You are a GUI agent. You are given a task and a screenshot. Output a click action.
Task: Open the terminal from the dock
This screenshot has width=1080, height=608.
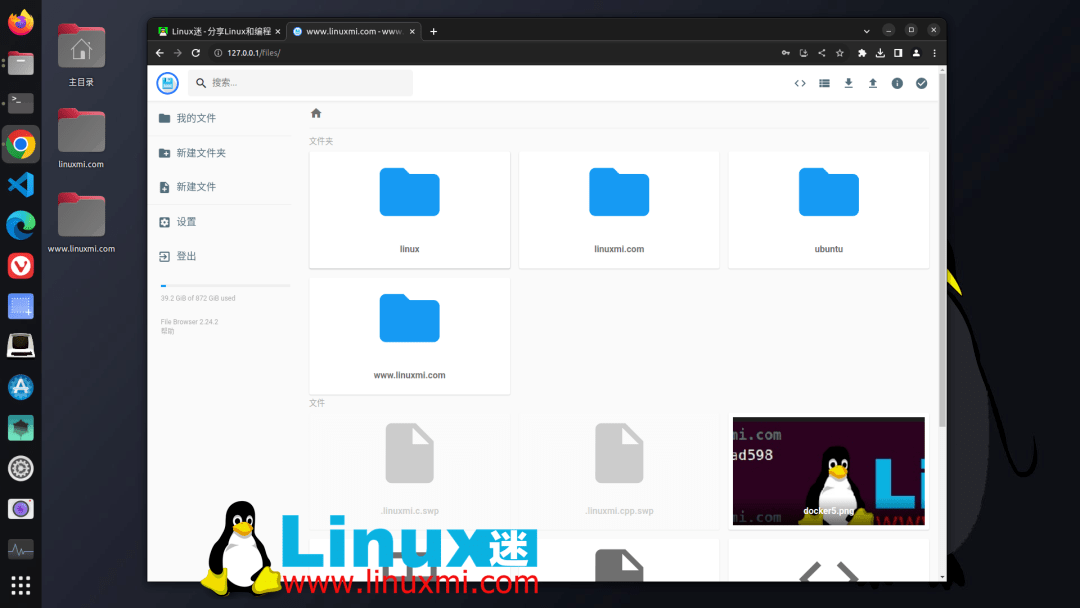[x=21, y=103]
